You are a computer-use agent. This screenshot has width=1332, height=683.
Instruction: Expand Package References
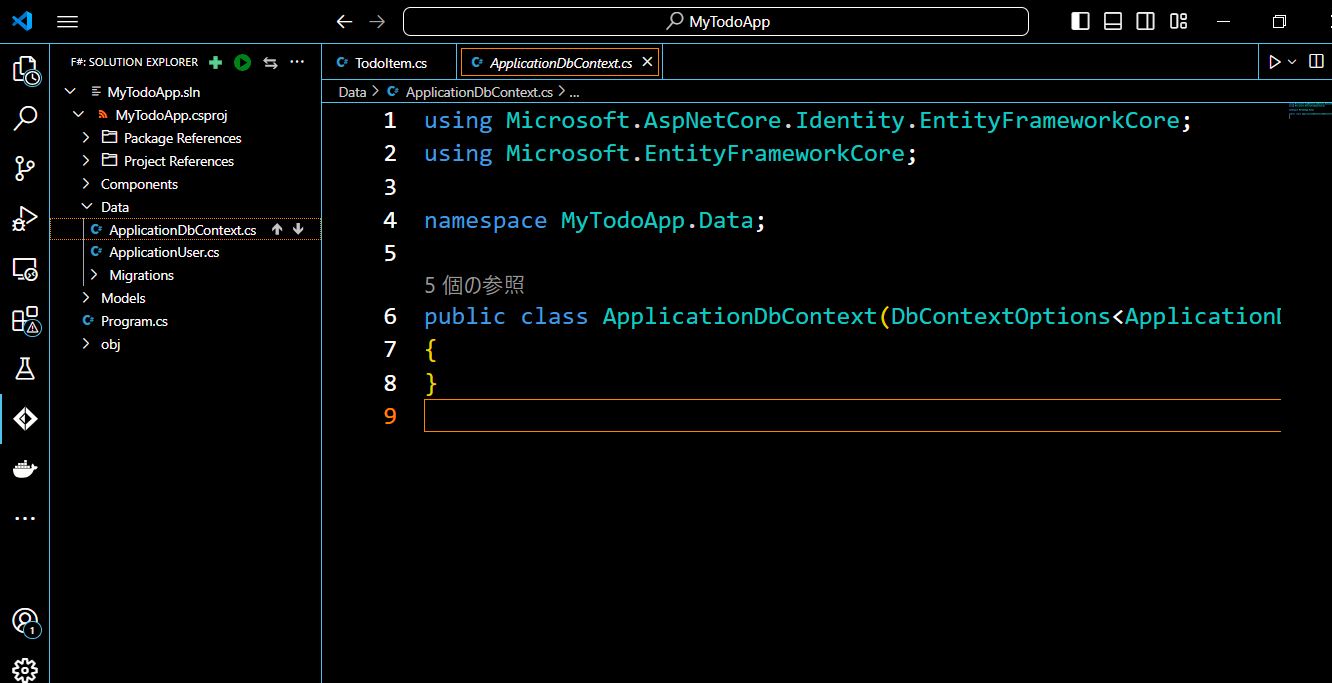click(86, 137)
